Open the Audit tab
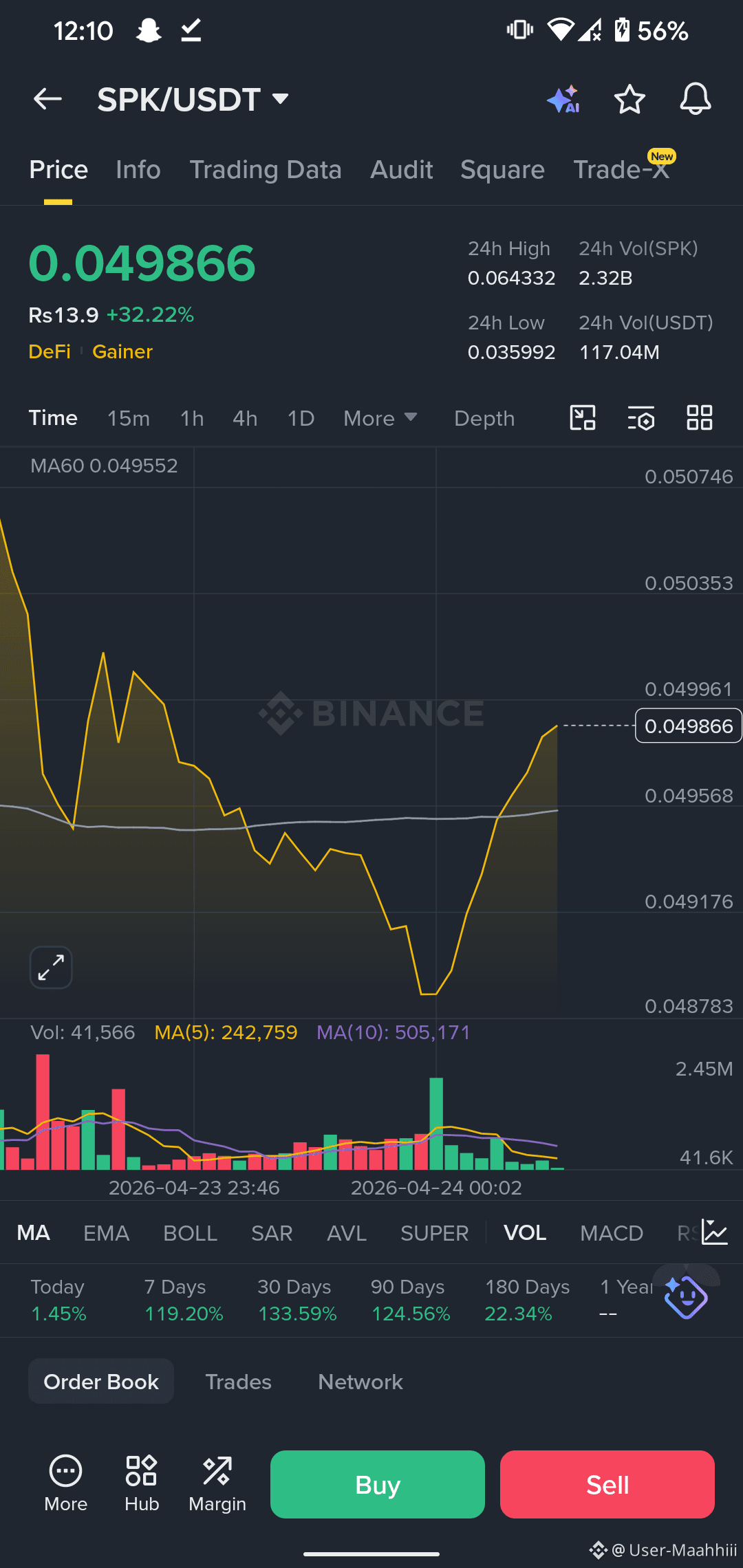 pos(402,170)
